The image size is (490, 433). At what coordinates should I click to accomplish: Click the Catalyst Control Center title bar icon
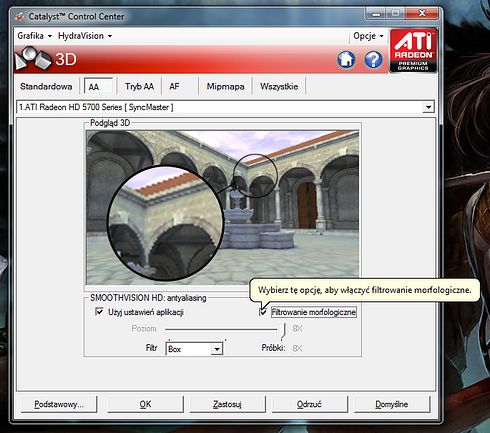point(20,16)
